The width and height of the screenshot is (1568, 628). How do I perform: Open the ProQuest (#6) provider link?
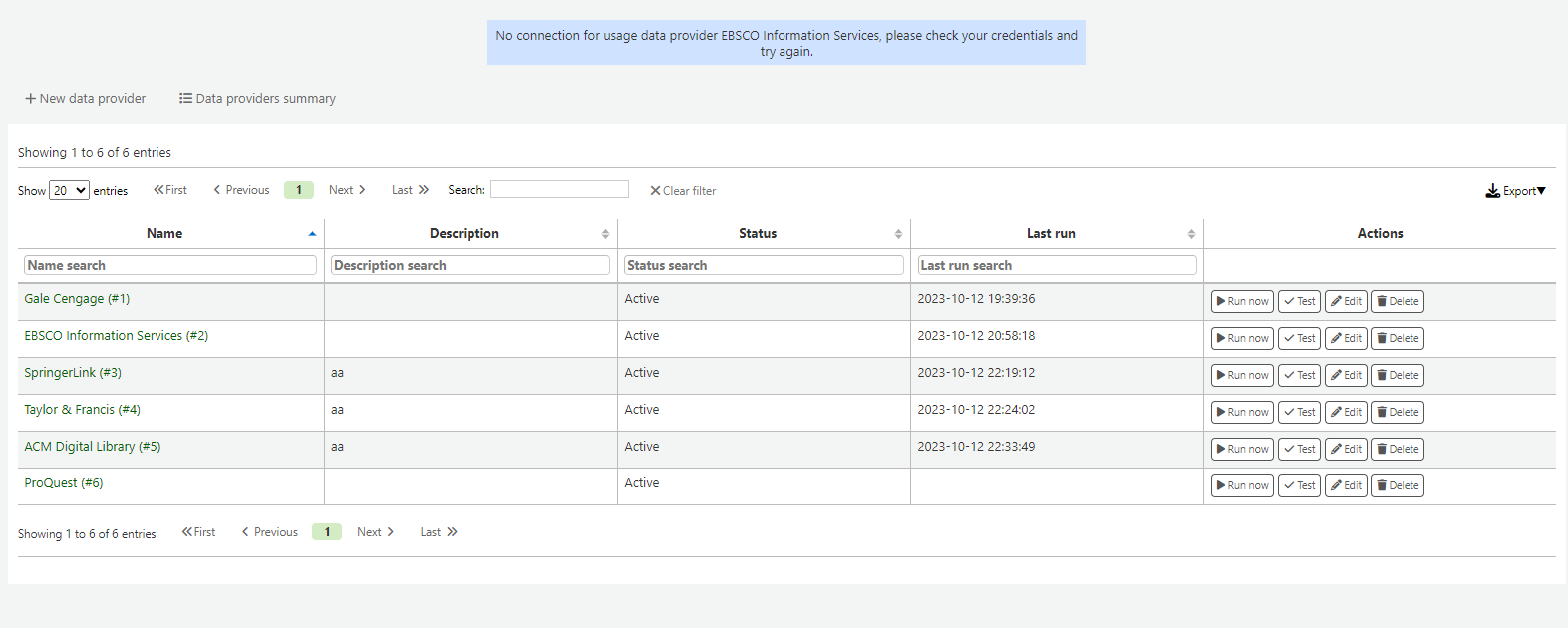(x=64, y=483)
